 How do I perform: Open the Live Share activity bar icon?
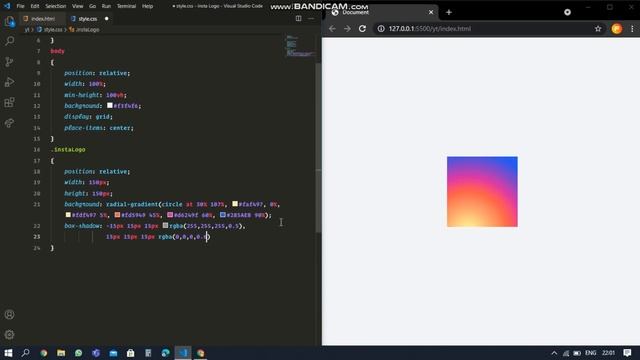(9, 123)
